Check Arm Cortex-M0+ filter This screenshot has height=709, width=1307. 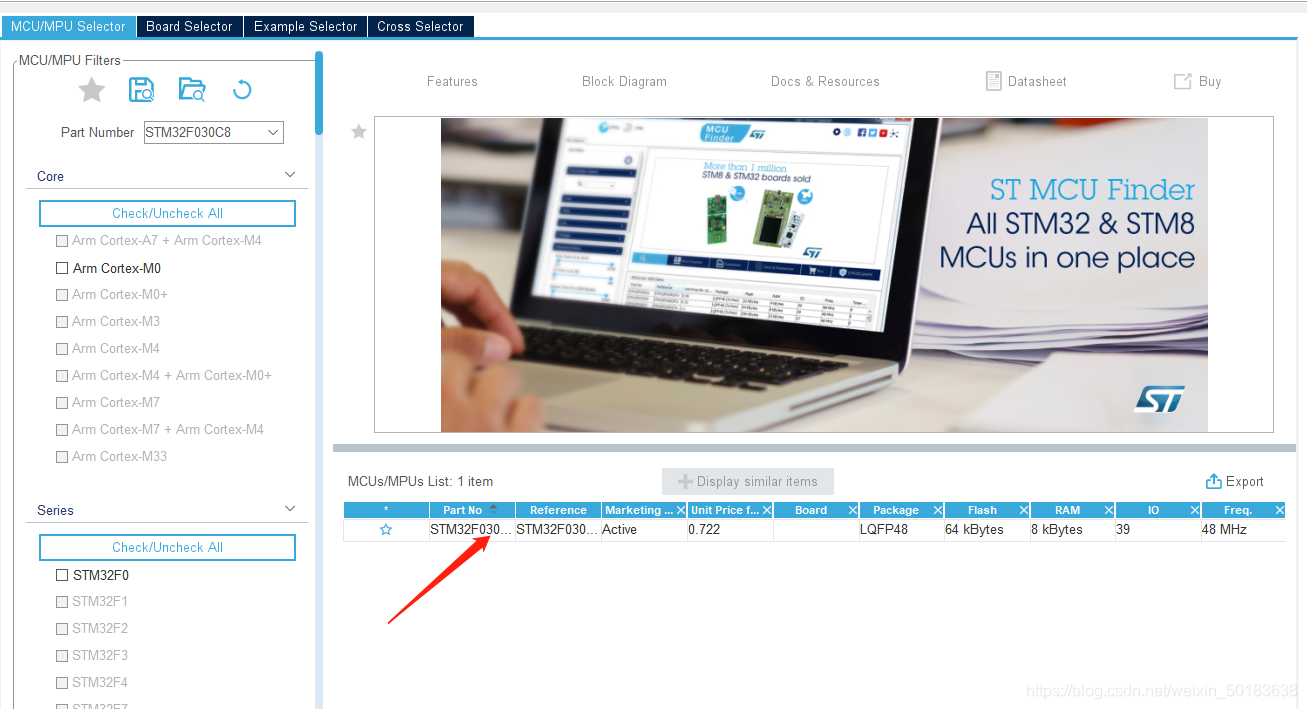pyautogui.click(x=62, y=295)
